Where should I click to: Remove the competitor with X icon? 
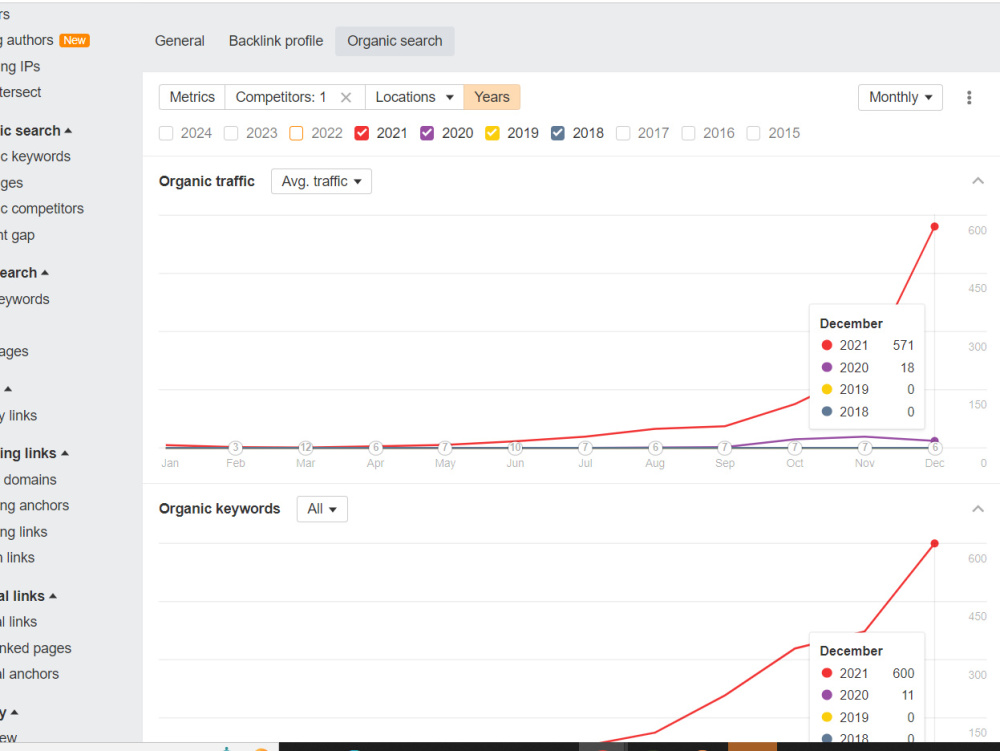click(x=346, y=98)
